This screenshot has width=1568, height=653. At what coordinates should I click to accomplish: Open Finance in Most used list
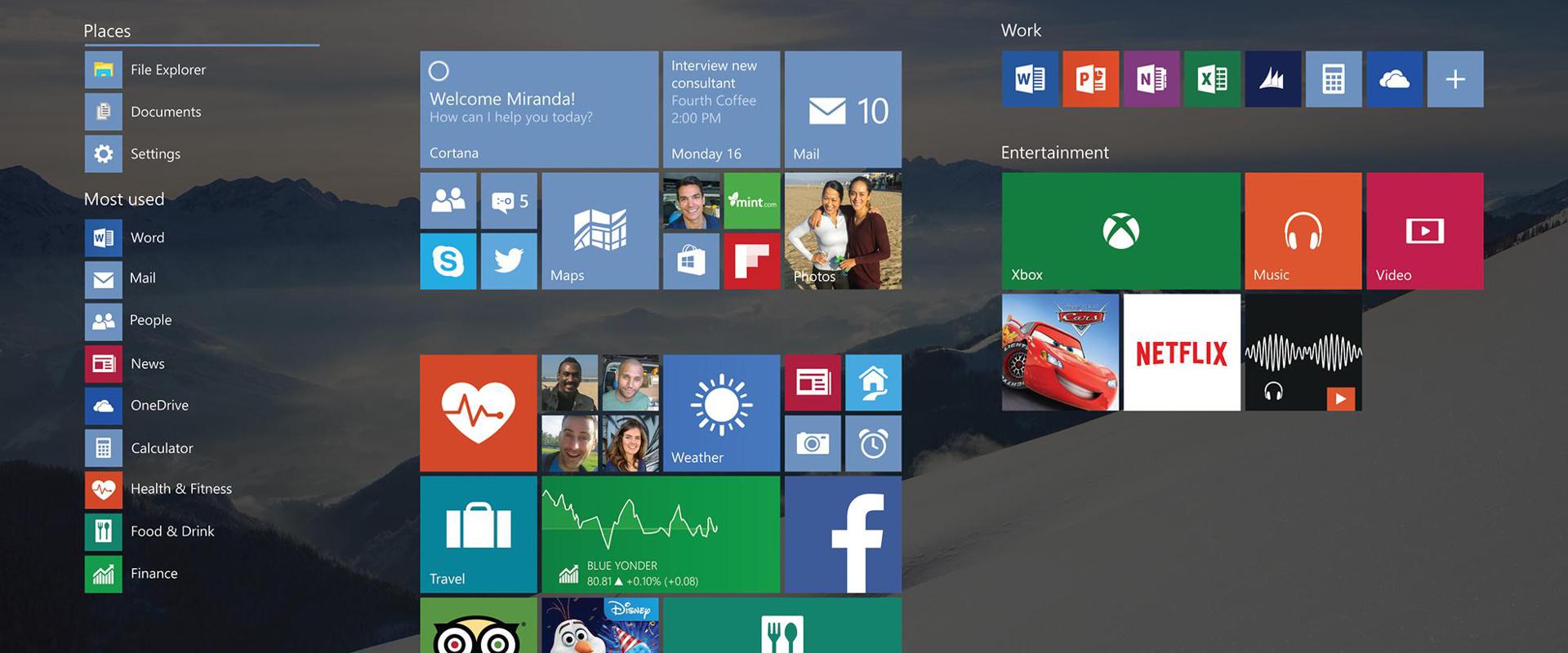pos(131,574)
